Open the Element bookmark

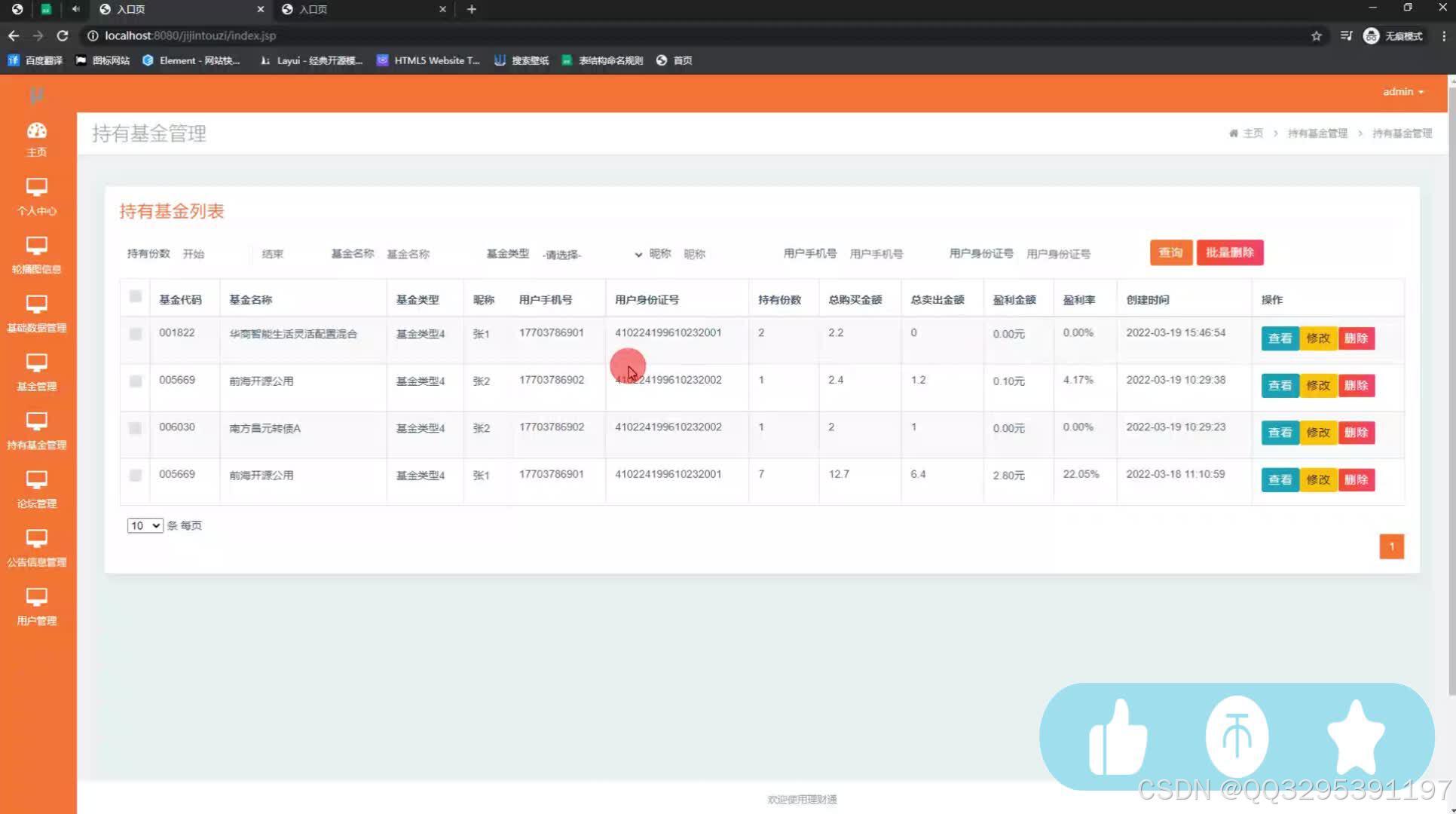[191, 60]
